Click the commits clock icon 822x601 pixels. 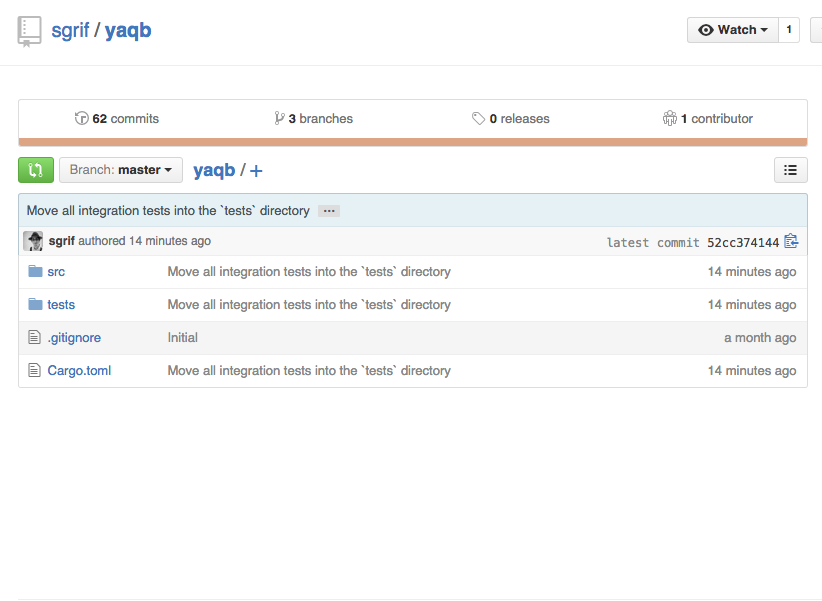coord(81,119)
